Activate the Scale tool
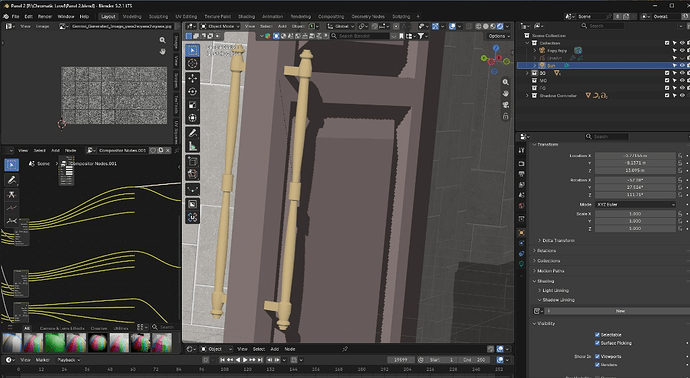Image resolution: width=690 pixels, height=378 pixels. tap(192, 105)
